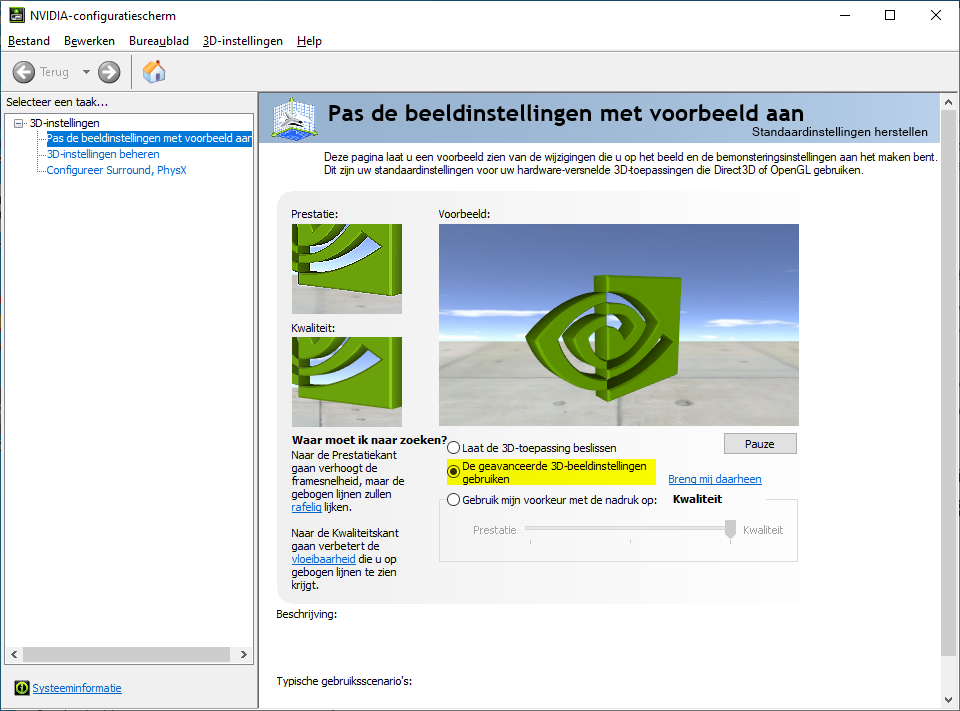Viewport: 960px width, 711px height.
Task: Click the 'rafelig' glossary link
Action: tap(306, 507)
